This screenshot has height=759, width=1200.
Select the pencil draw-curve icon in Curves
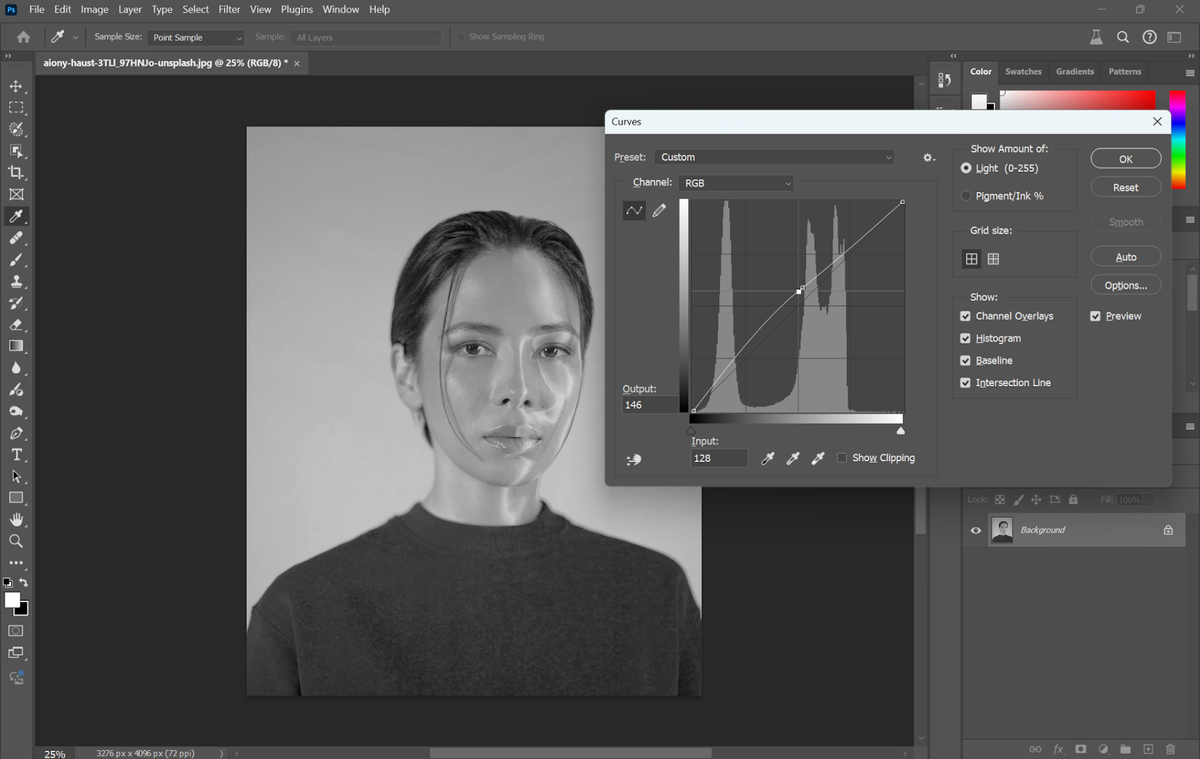point(659,210)
